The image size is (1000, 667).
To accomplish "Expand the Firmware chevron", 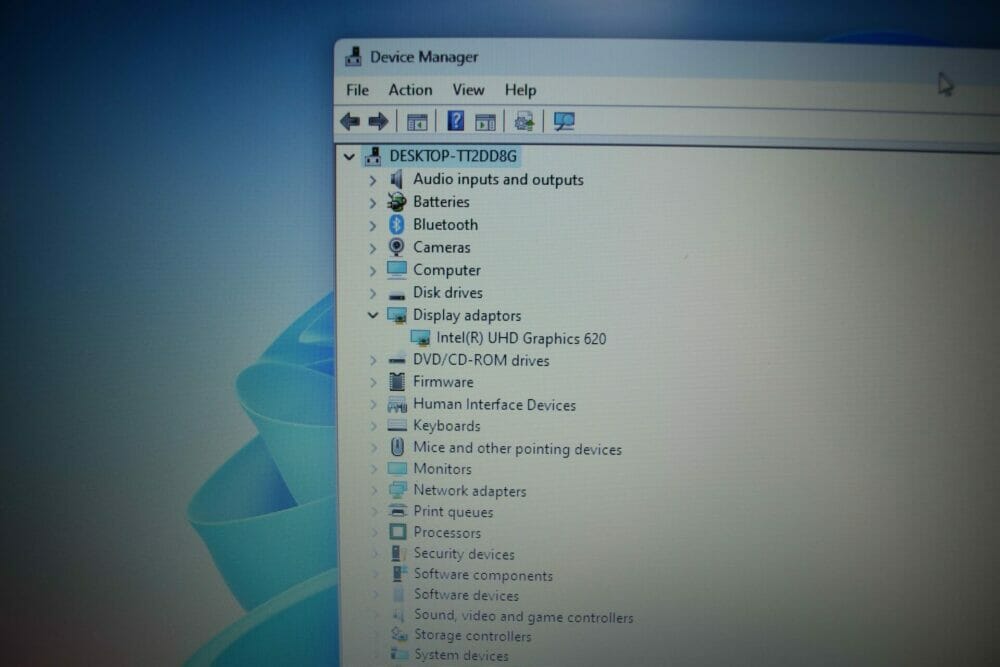I will click(373, 383).
